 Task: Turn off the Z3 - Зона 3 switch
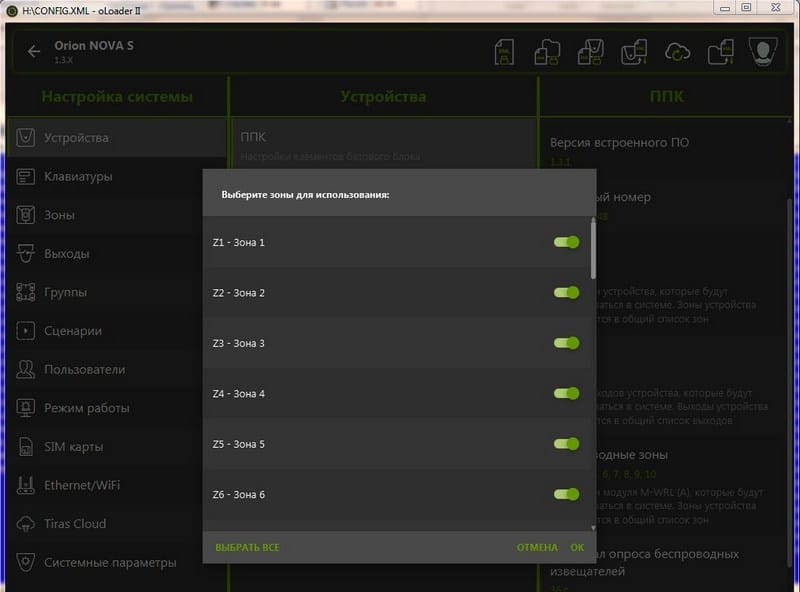[x=566, y=343]
